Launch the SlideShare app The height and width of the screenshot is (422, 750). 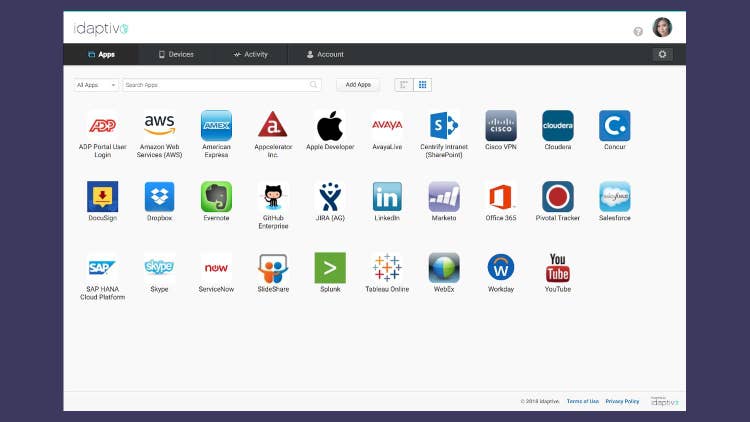(x=273, y=268)
